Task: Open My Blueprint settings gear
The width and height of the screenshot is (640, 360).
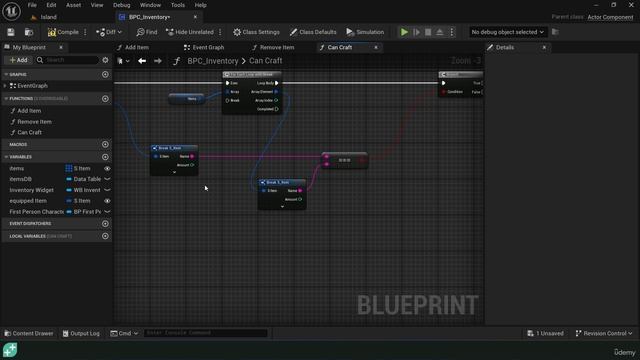Action: point(105,60)
